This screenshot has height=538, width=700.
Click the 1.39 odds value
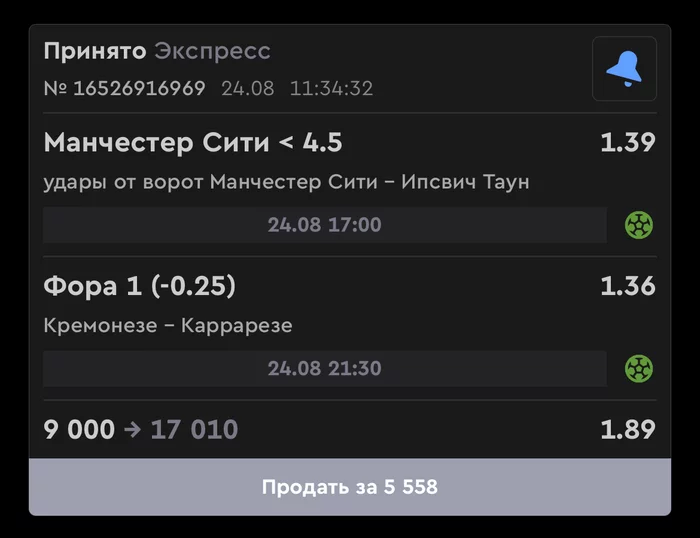627,143
